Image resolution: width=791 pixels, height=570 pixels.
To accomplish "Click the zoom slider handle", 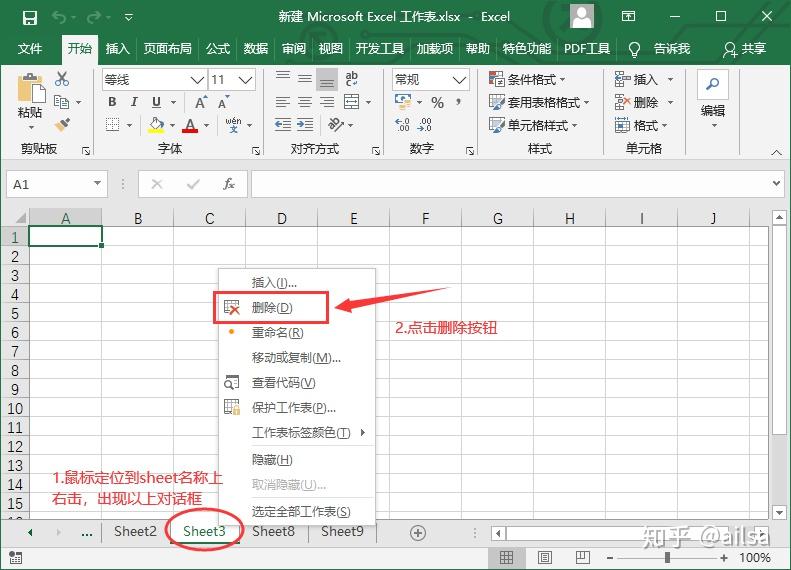I will coord(667,557).
